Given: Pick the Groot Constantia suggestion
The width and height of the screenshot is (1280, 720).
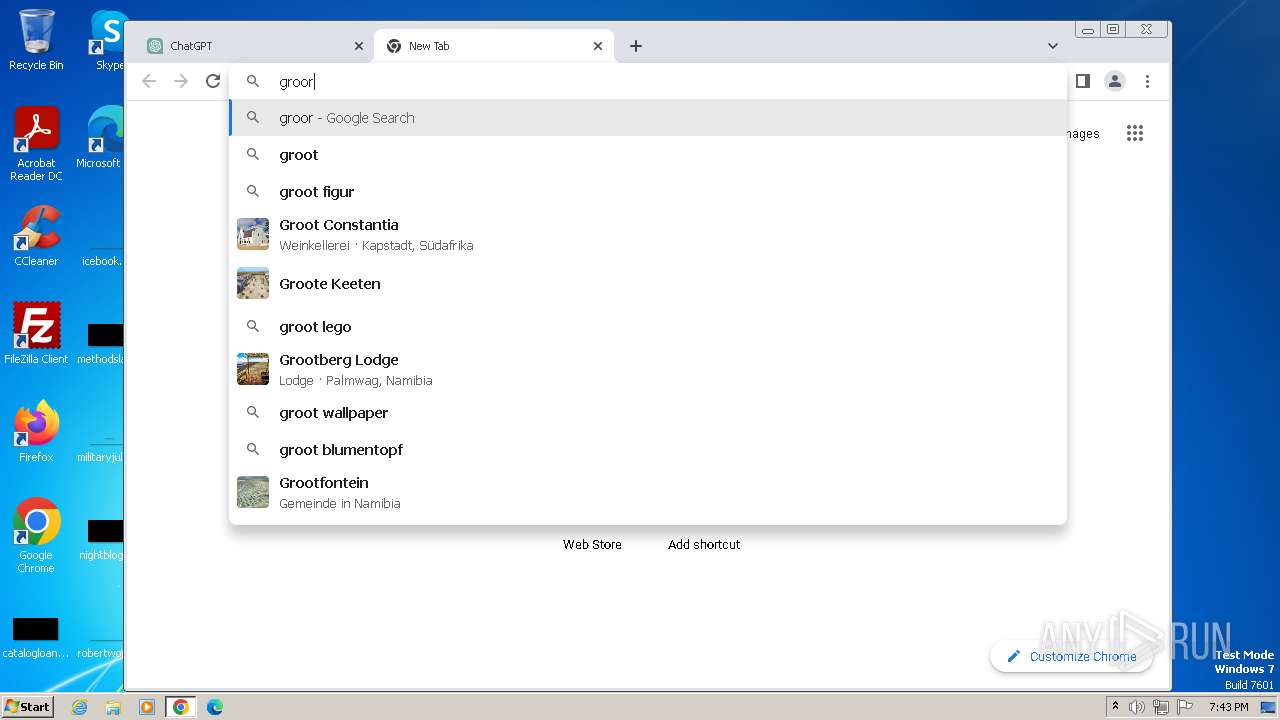Looking at the screenshot, I should pyautogui.click(x=647, y=235).
